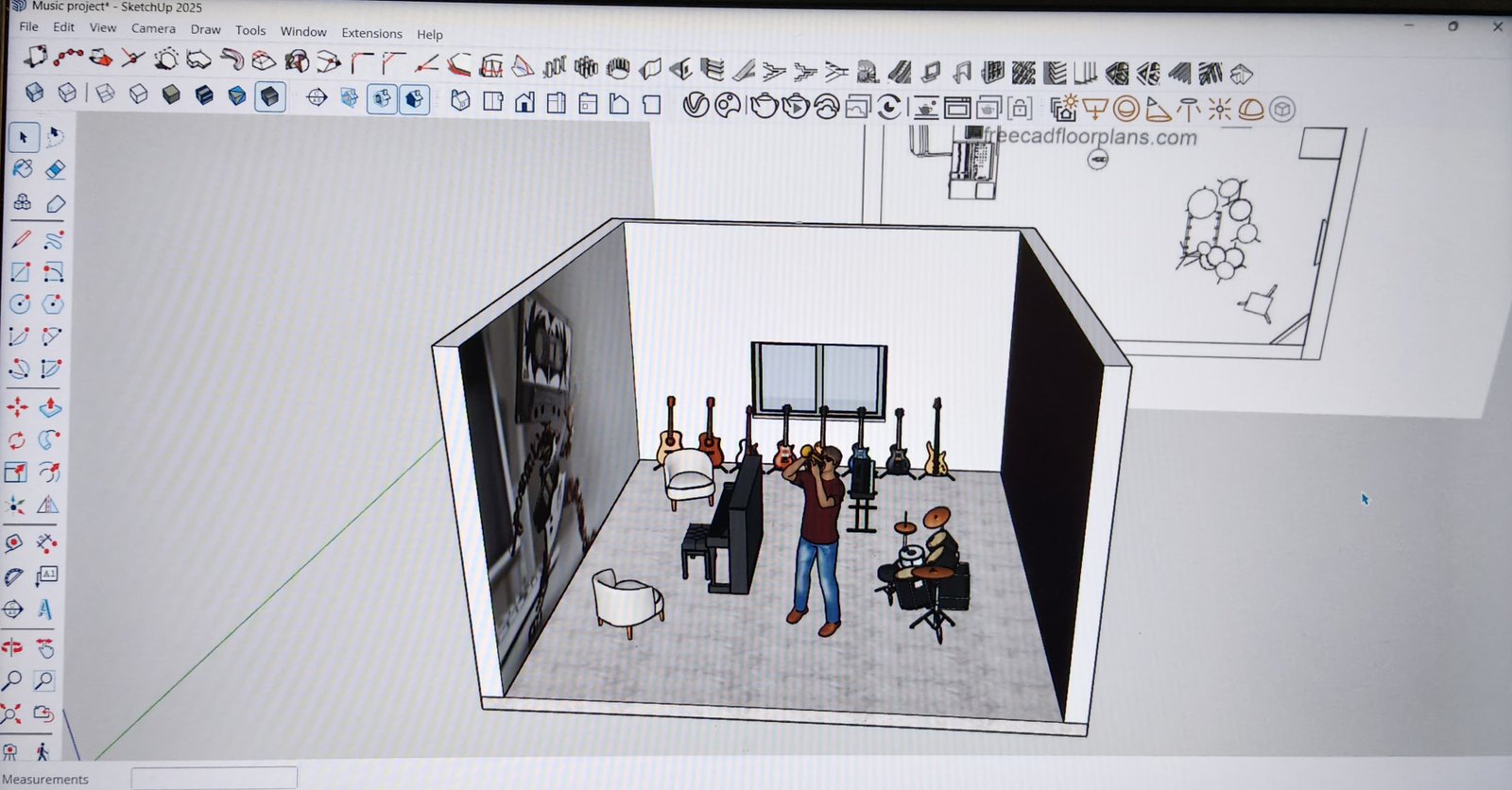Screen dimensions: 1512x790
Task: Open the Extensions menu
Action: (371, 33)
